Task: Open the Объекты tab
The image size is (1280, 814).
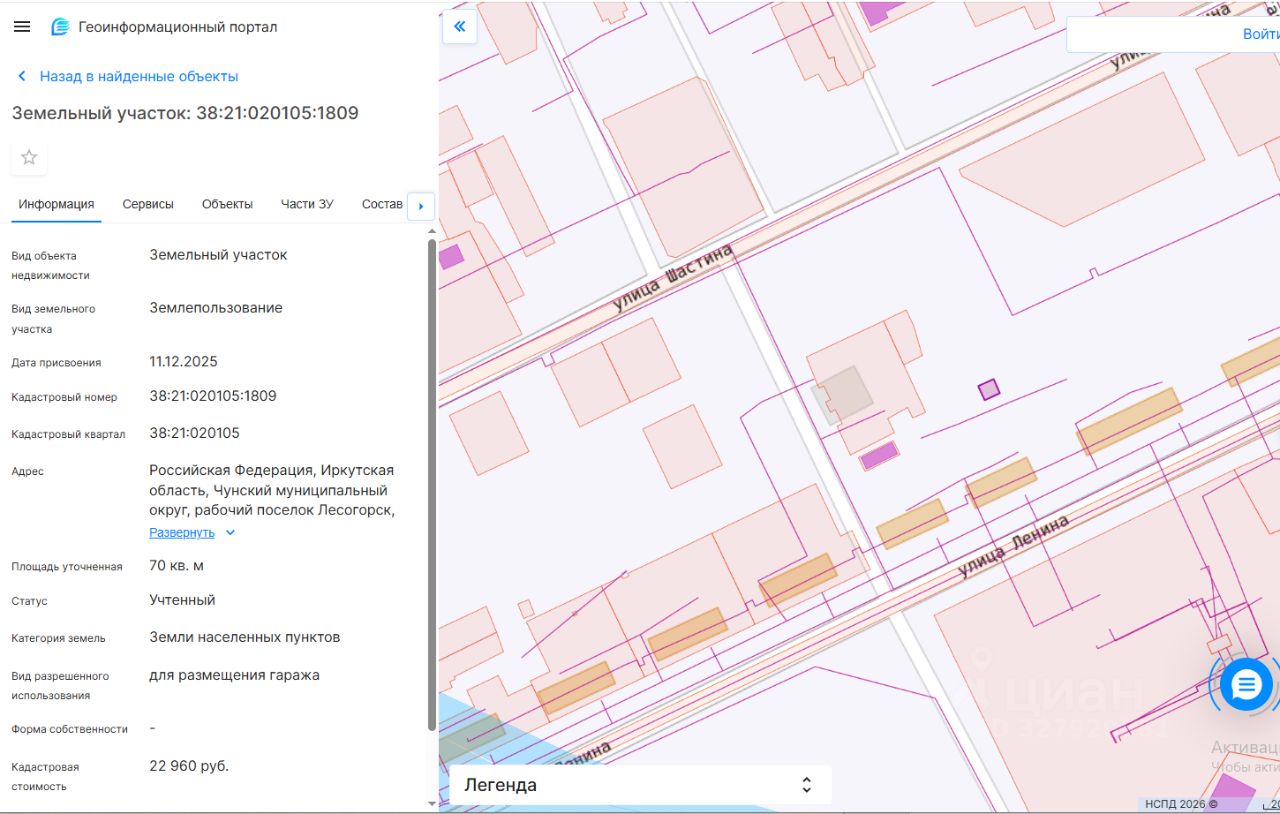Action: pos(227,204)
